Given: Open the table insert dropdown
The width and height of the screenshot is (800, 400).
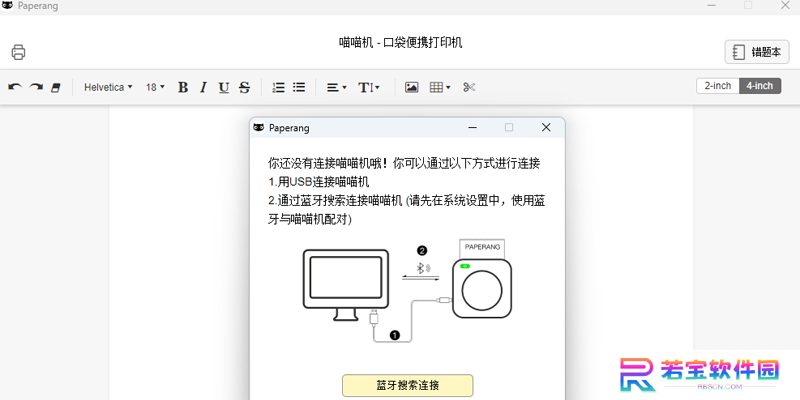Looking at the screenshot, I should coord(440,87).
